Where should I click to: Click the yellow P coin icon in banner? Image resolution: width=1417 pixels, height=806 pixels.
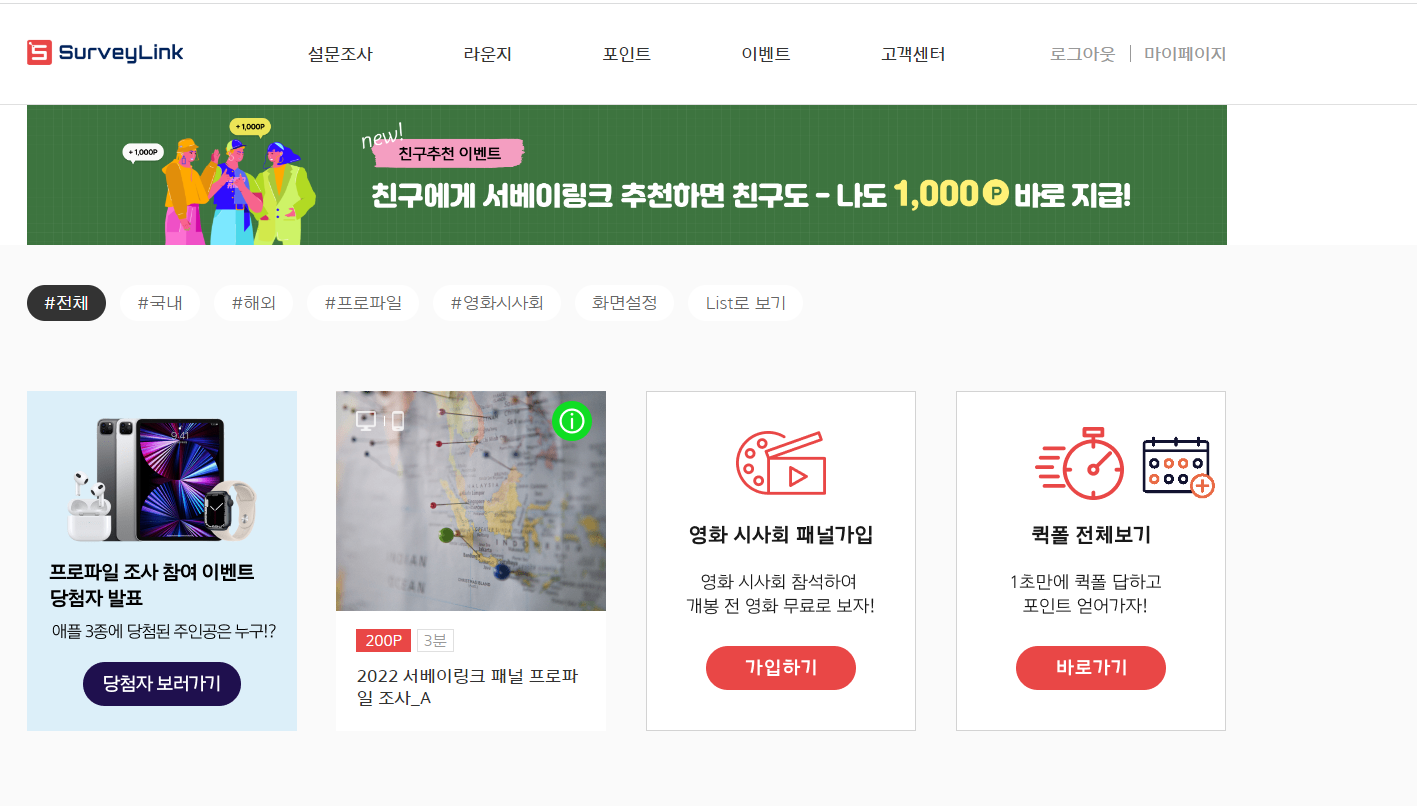pyautogui.click(x=995, y=193)
